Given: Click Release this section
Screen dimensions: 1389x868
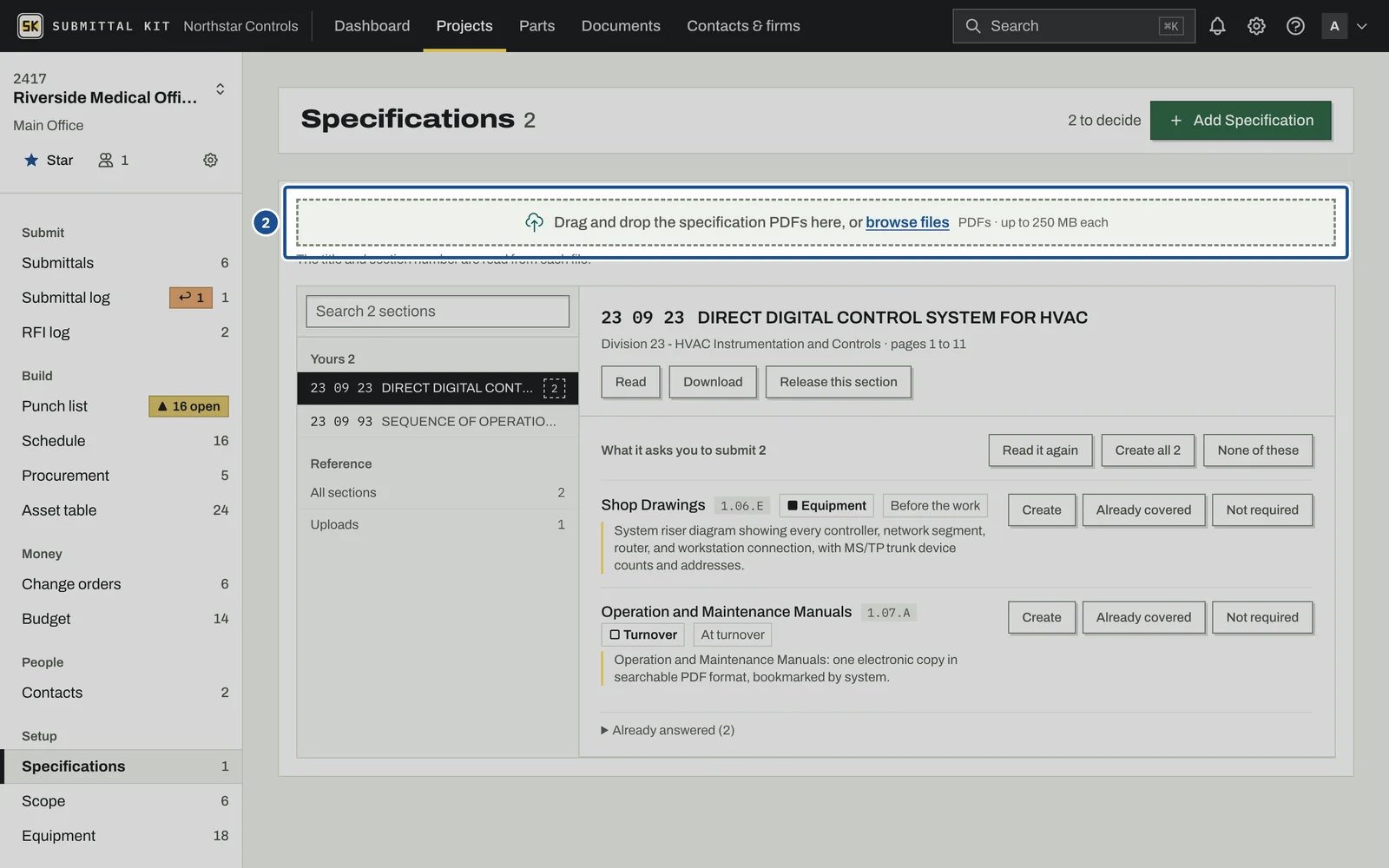Looking at the screenshot, I should click(839, 382).
